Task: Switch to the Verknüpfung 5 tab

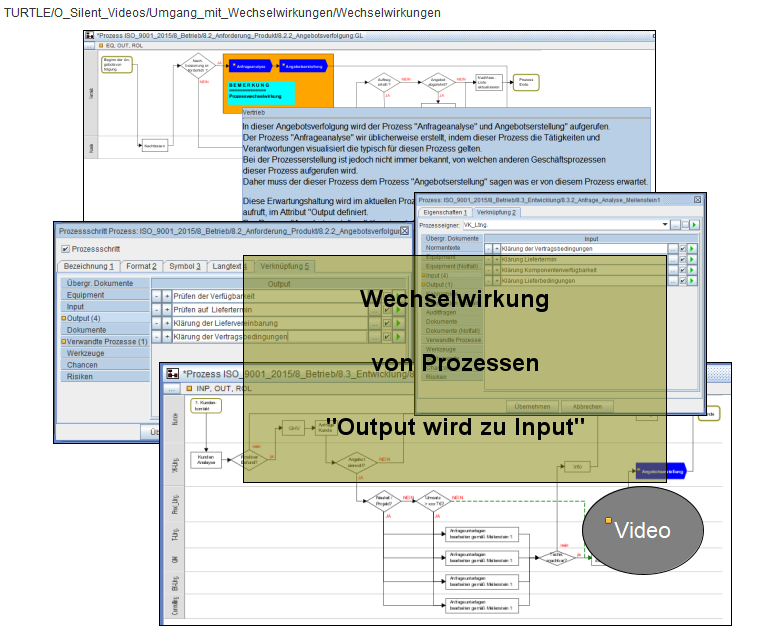Action: (285, 266)
